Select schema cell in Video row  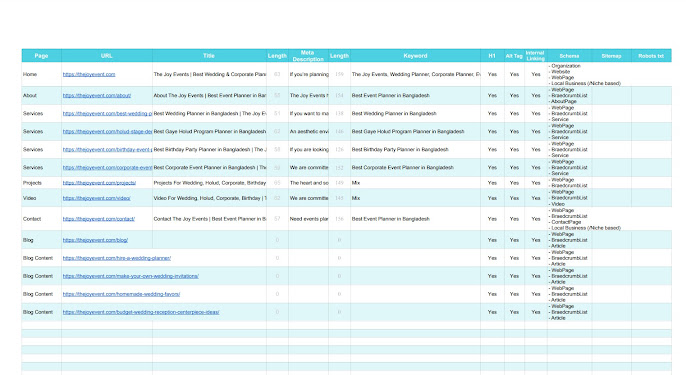pyautogui.click(x=569, y=198)
